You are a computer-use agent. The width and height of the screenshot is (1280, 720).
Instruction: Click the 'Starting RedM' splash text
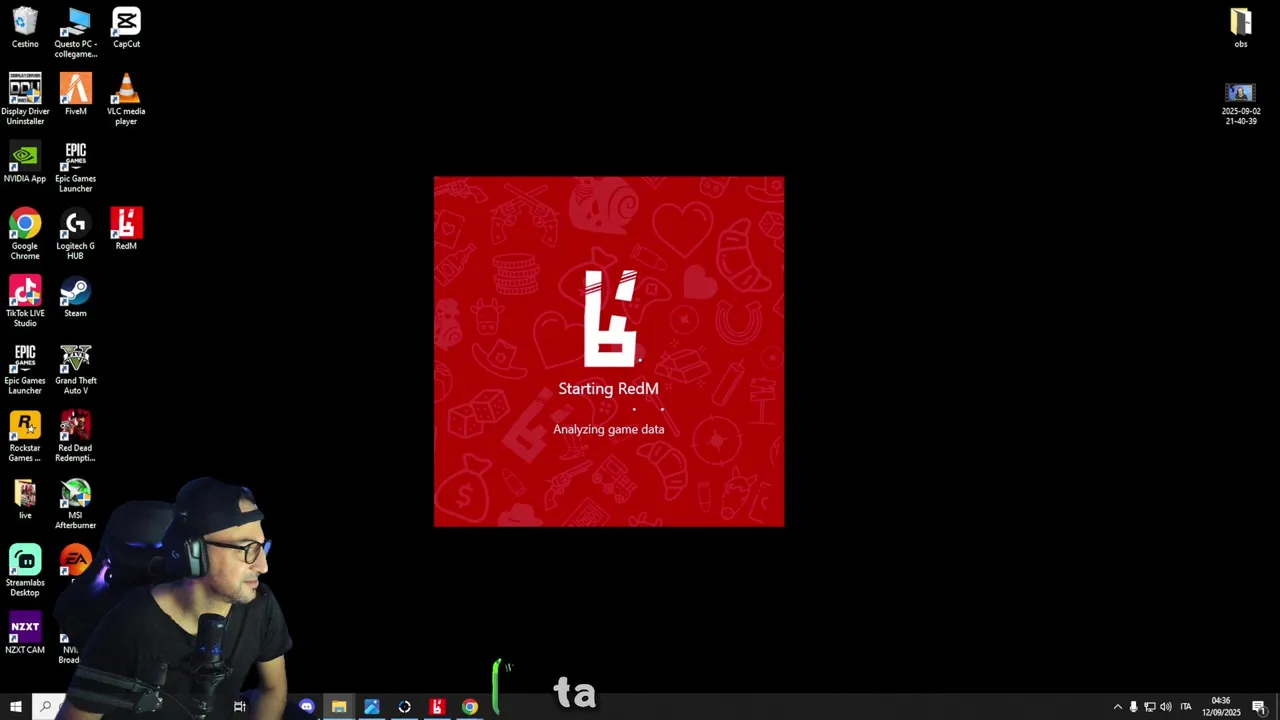pos(608,389)
